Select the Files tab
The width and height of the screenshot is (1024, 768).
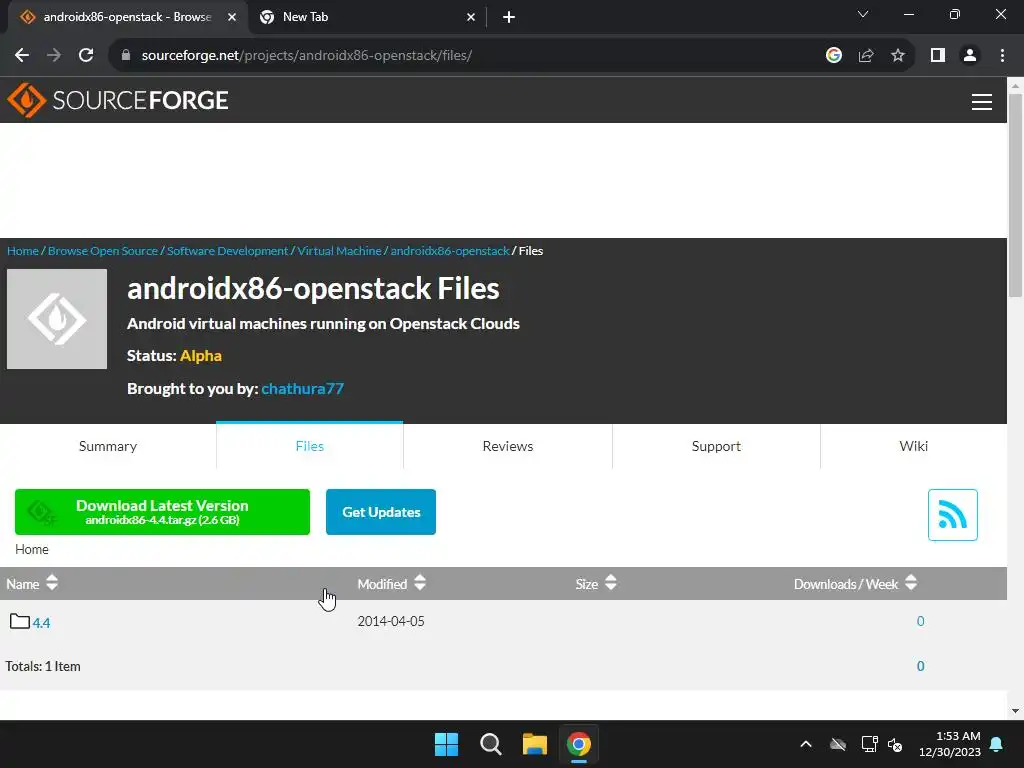pyautogui.click(x=310, y=446)
